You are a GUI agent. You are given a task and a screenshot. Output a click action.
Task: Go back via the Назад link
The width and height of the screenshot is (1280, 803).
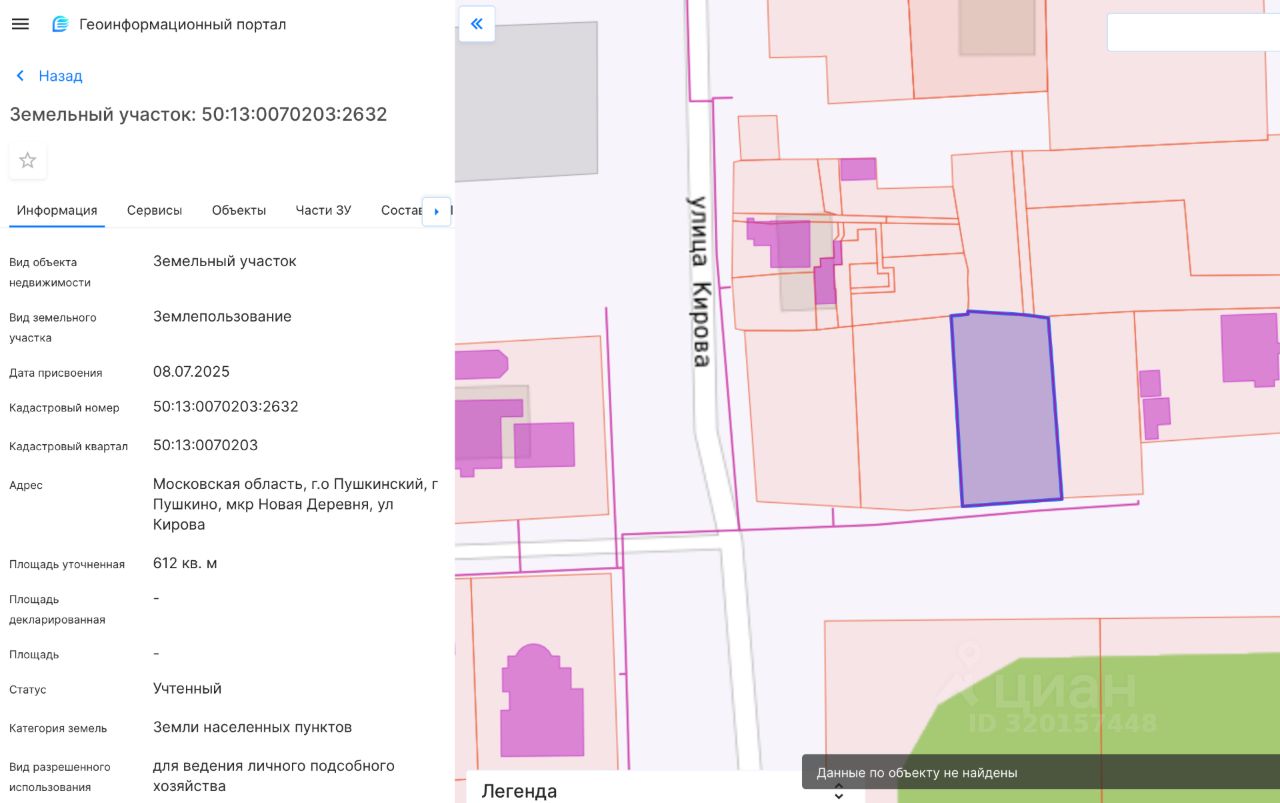click(x=60, y=76)
